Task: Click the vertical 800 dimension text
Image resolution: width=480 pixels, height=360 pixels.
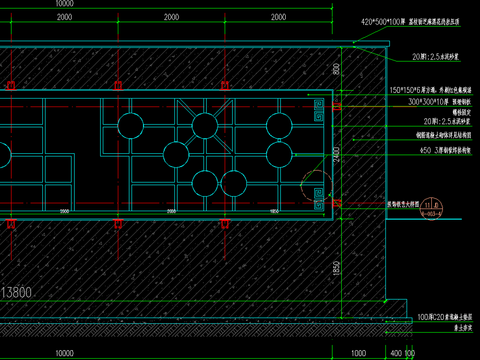Action: pyautogui.click(x=337, y=69)
